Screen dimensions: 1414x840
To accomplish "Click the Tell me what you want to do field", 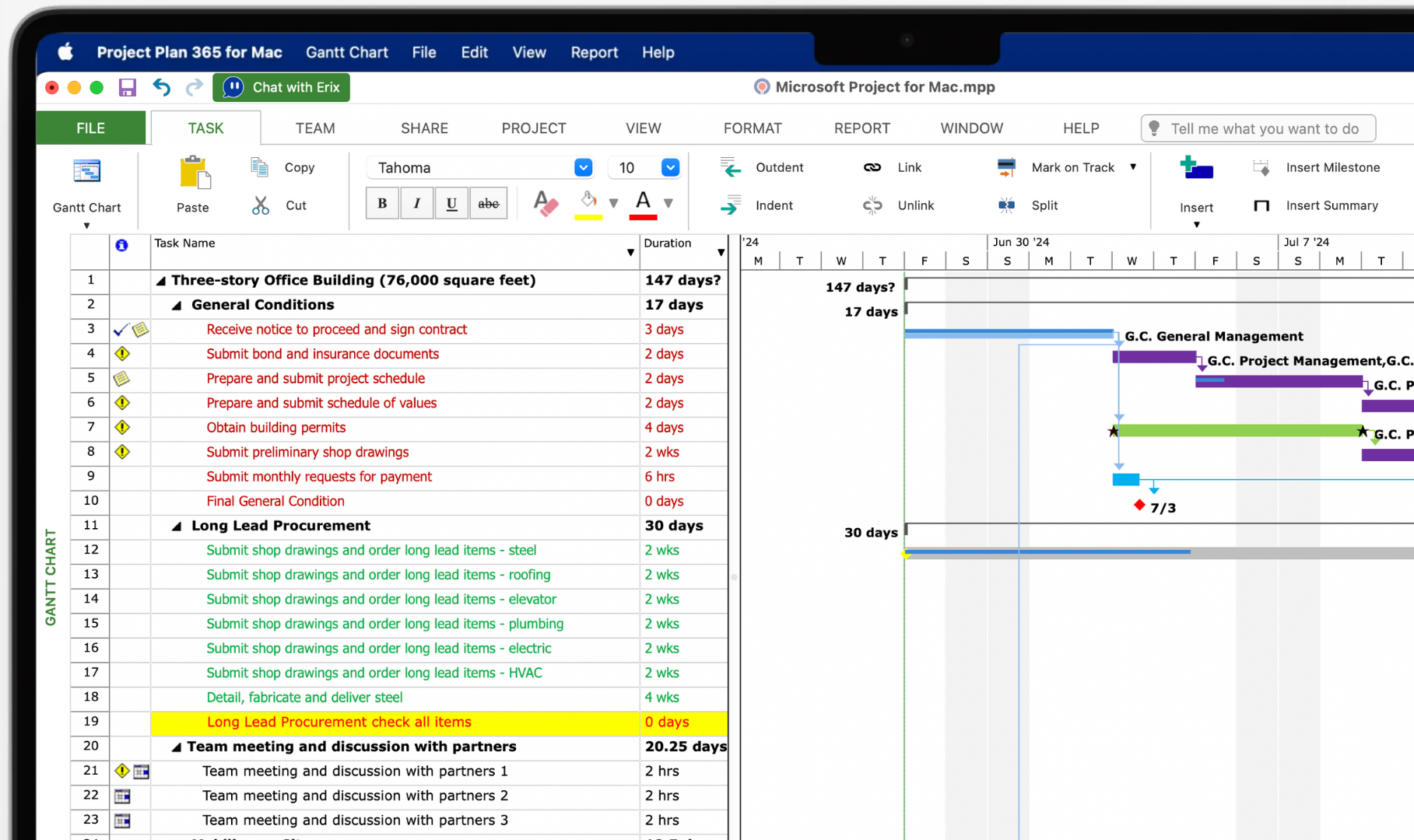I will 1258,128.
